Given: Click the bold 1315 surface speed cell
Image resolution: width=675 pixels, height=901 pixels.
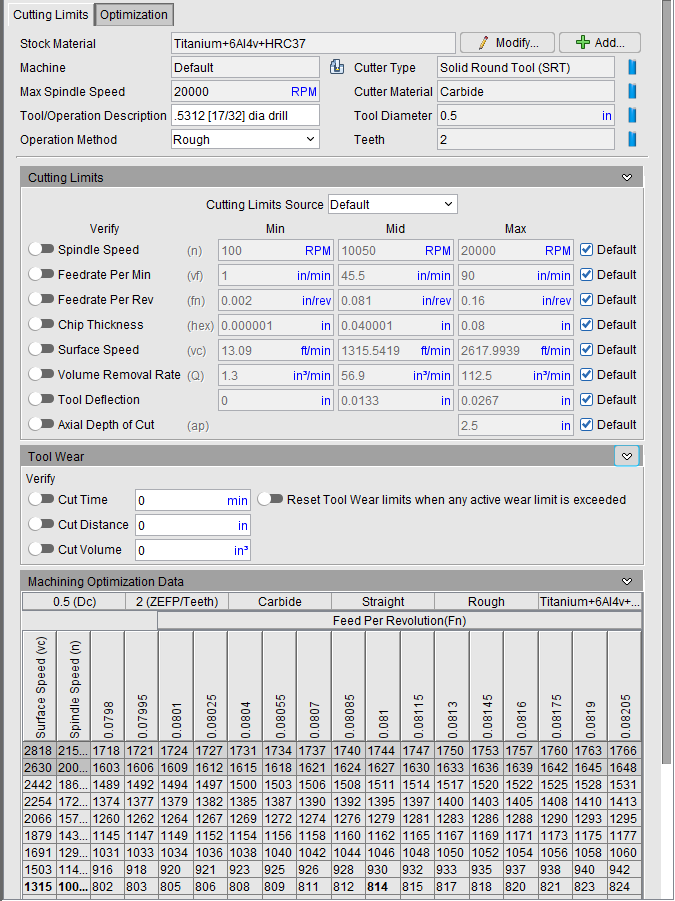Looking at the screenshot, I should 38,887.
